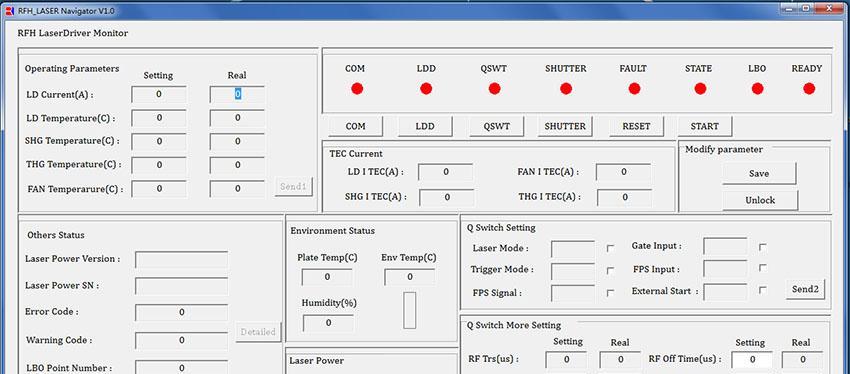Click FAN Temperarure Real field
Image resolution: width=850 pixels, height=374 pixels.
pos(237,189)
